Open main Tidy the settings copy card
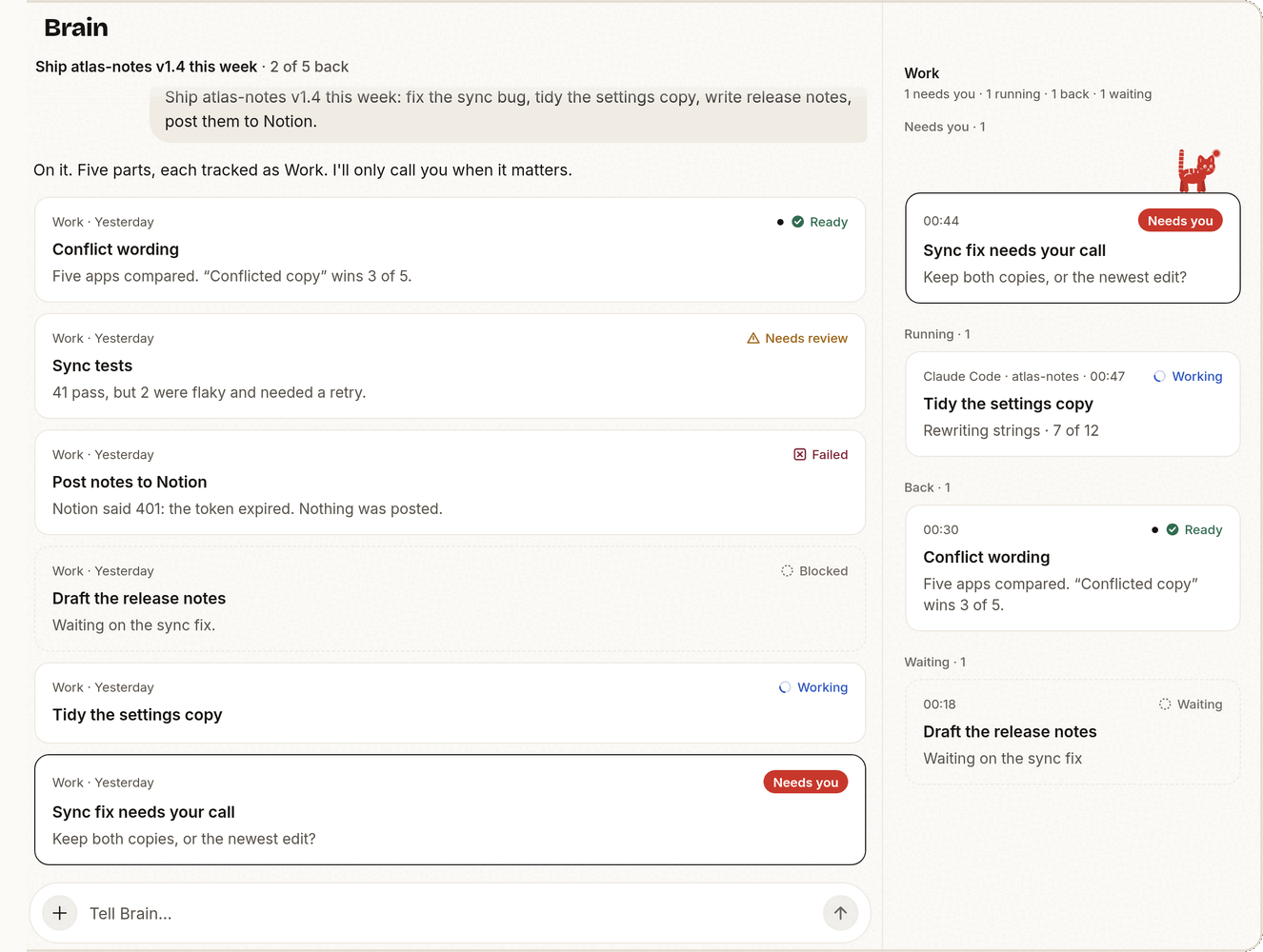The image size is (1263, 952). pyautogui.click(x=450, y=703)
